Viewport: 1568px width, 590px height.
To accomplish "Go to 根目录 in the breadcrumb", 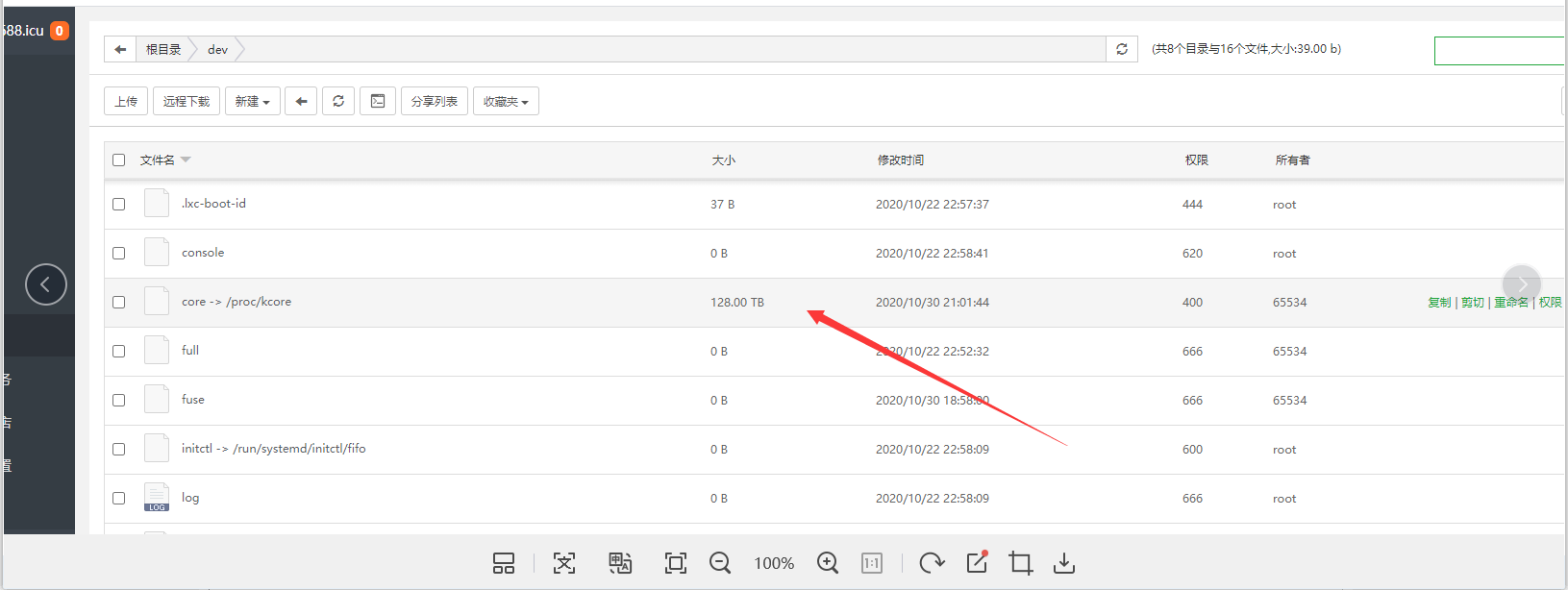I will [x=163, y=49].
